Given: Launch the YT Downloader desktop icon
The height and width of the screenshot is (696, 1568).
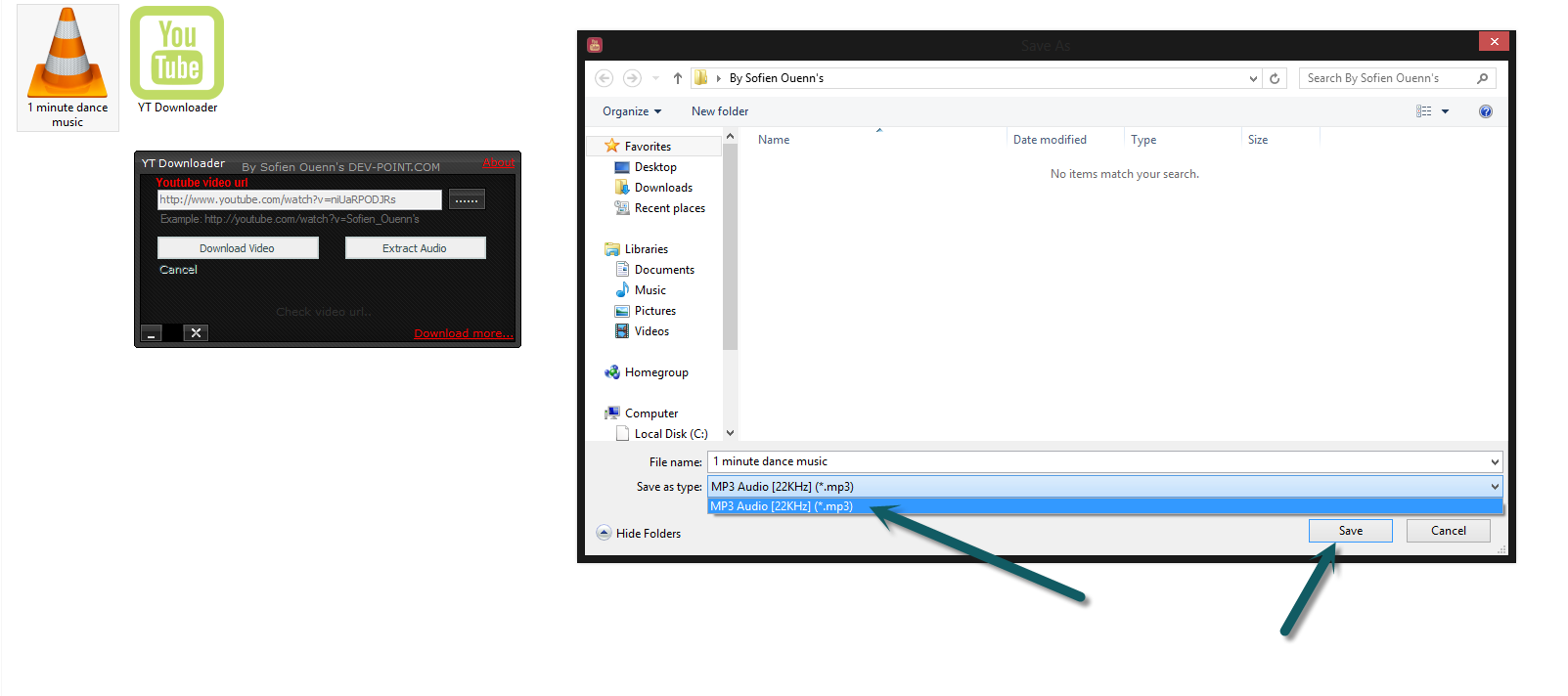Looking at the screenshot, I should pos(177,61).
